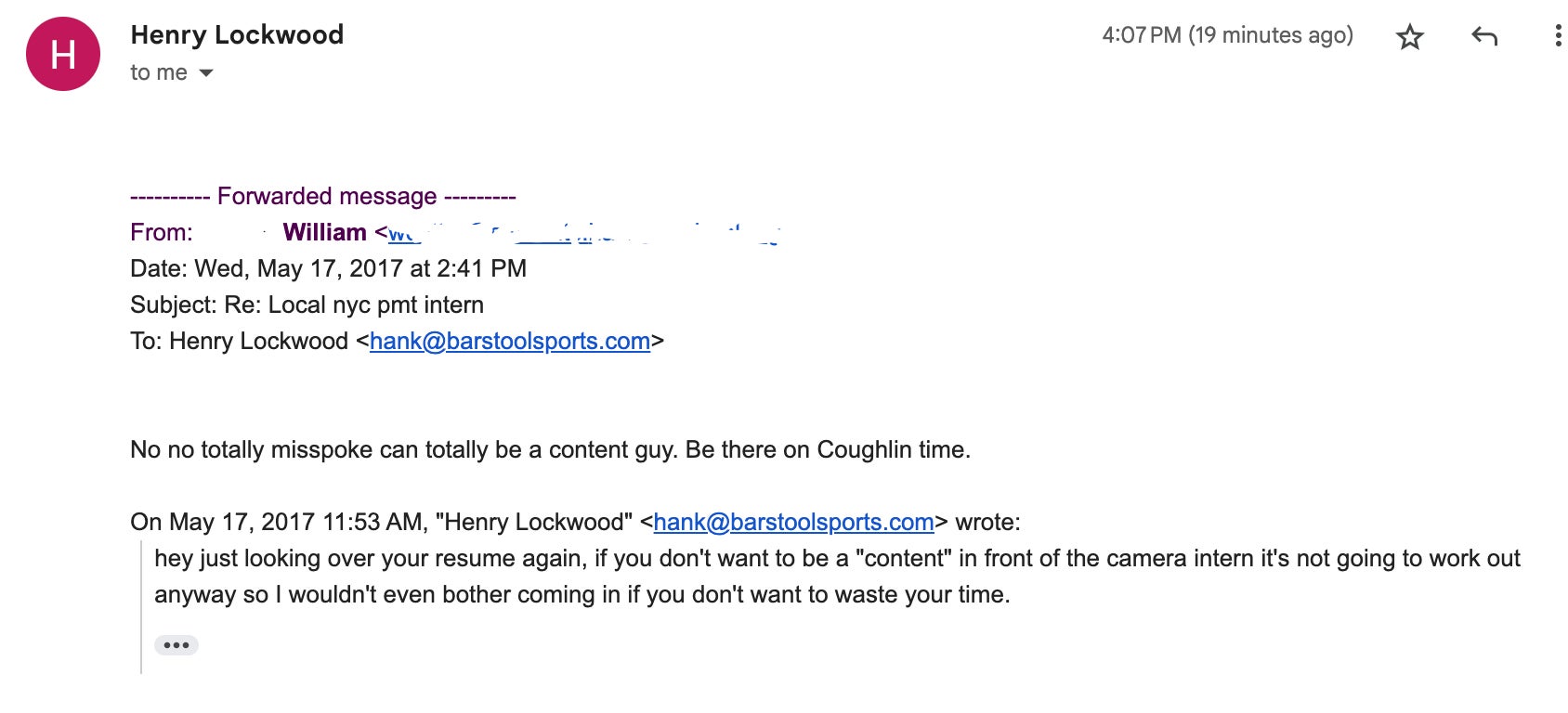The image size is (1568, 713).
Task: Click the "to me" recipient label
Action: point(159,73)
